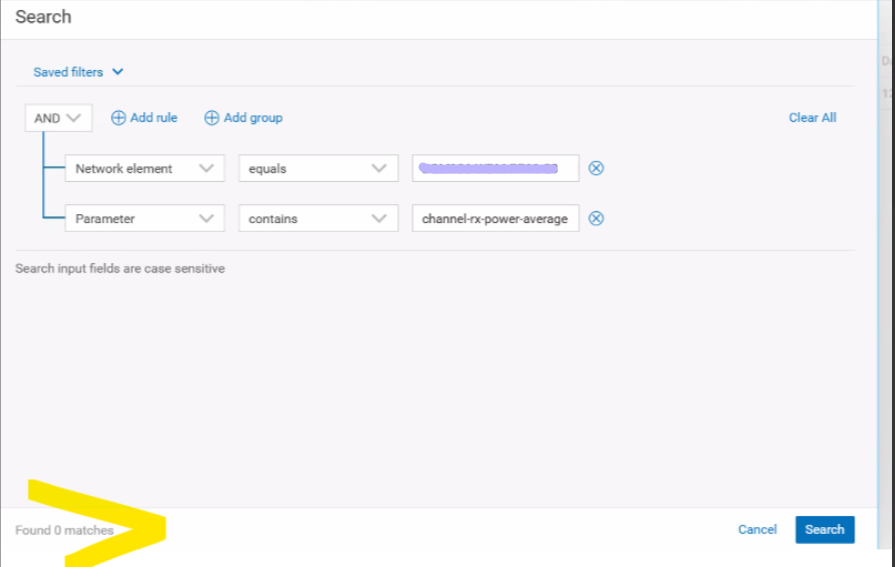Open the AND operator dropdown
The height and width of the screenshot is (567, 895).
click(x=58, y=118)
